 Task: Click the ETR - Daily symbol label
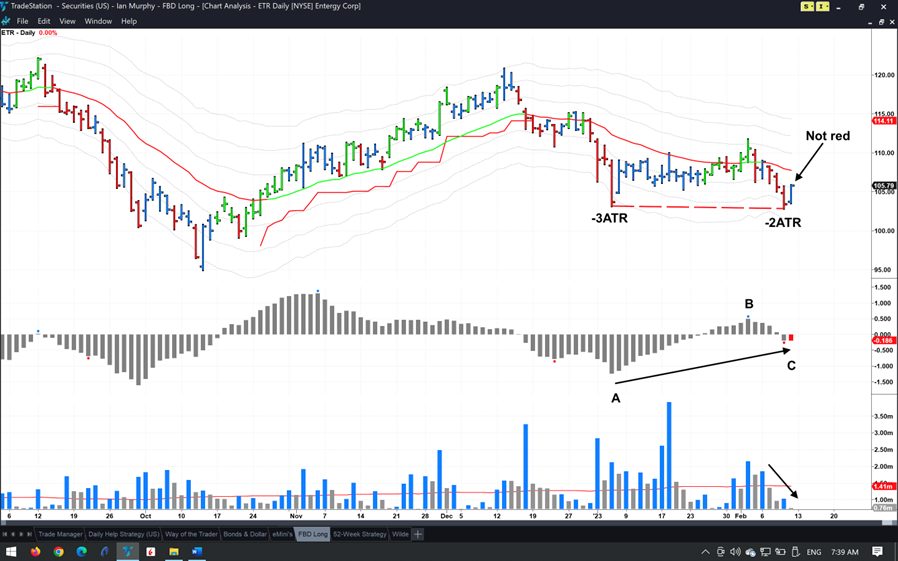[18, 33]
